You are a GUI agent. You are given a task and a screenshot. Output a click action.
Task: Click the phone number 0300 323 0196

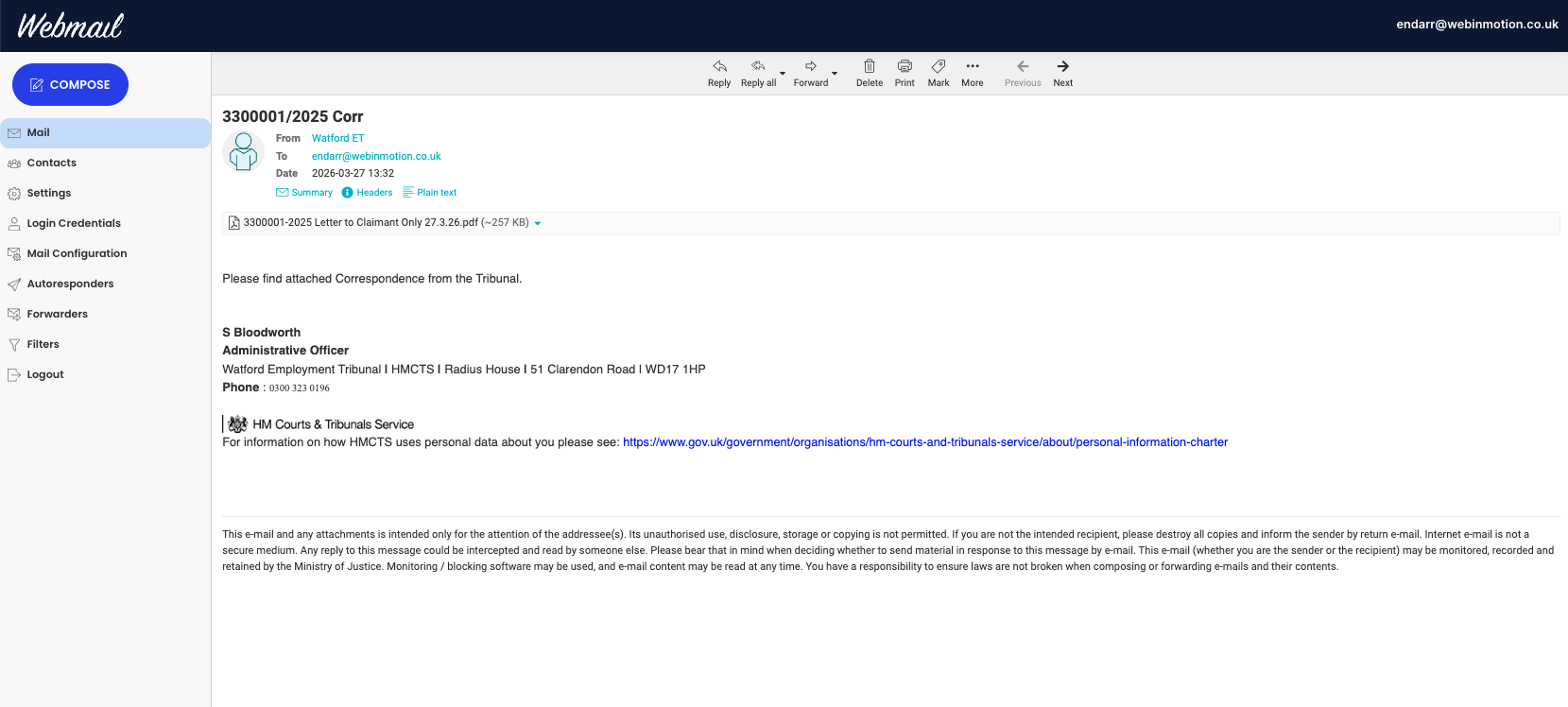coord(300,388)
